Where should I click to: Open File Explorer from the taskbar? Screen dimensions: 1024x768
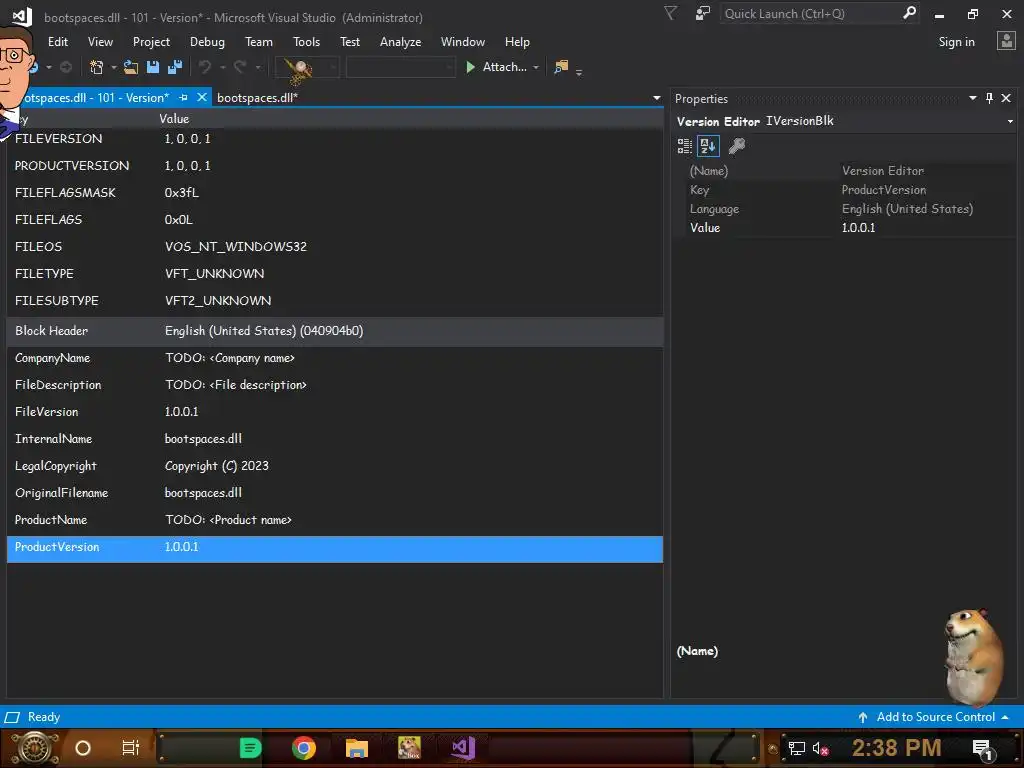pyautogui.click(x=357, y=748)
